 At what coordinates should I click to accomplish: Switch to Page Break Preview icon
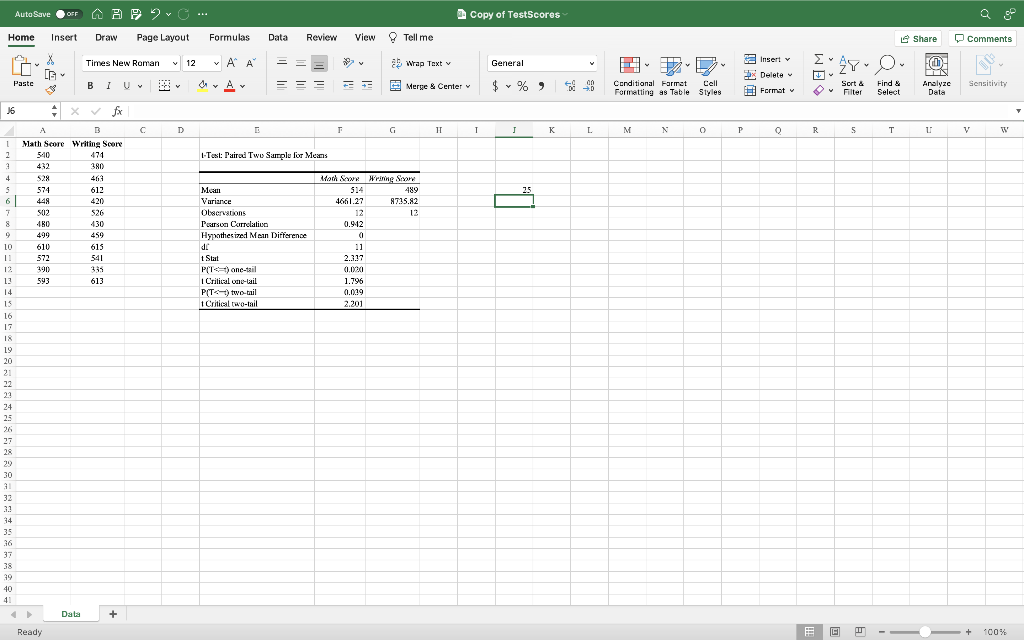[x=860, y=632]
